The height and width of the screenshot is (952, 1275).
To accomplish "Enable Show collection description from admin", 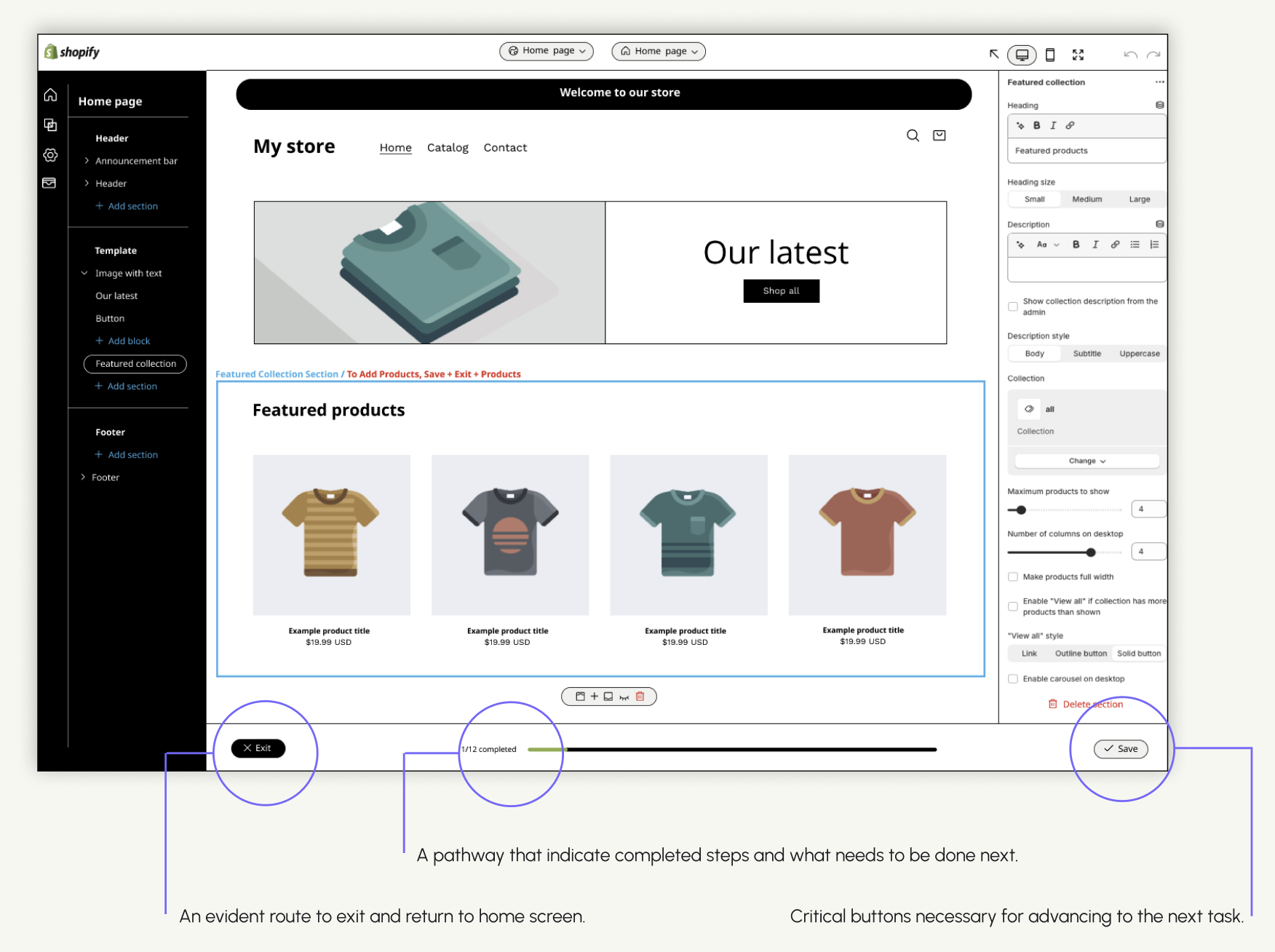I will coord(1013,306).
